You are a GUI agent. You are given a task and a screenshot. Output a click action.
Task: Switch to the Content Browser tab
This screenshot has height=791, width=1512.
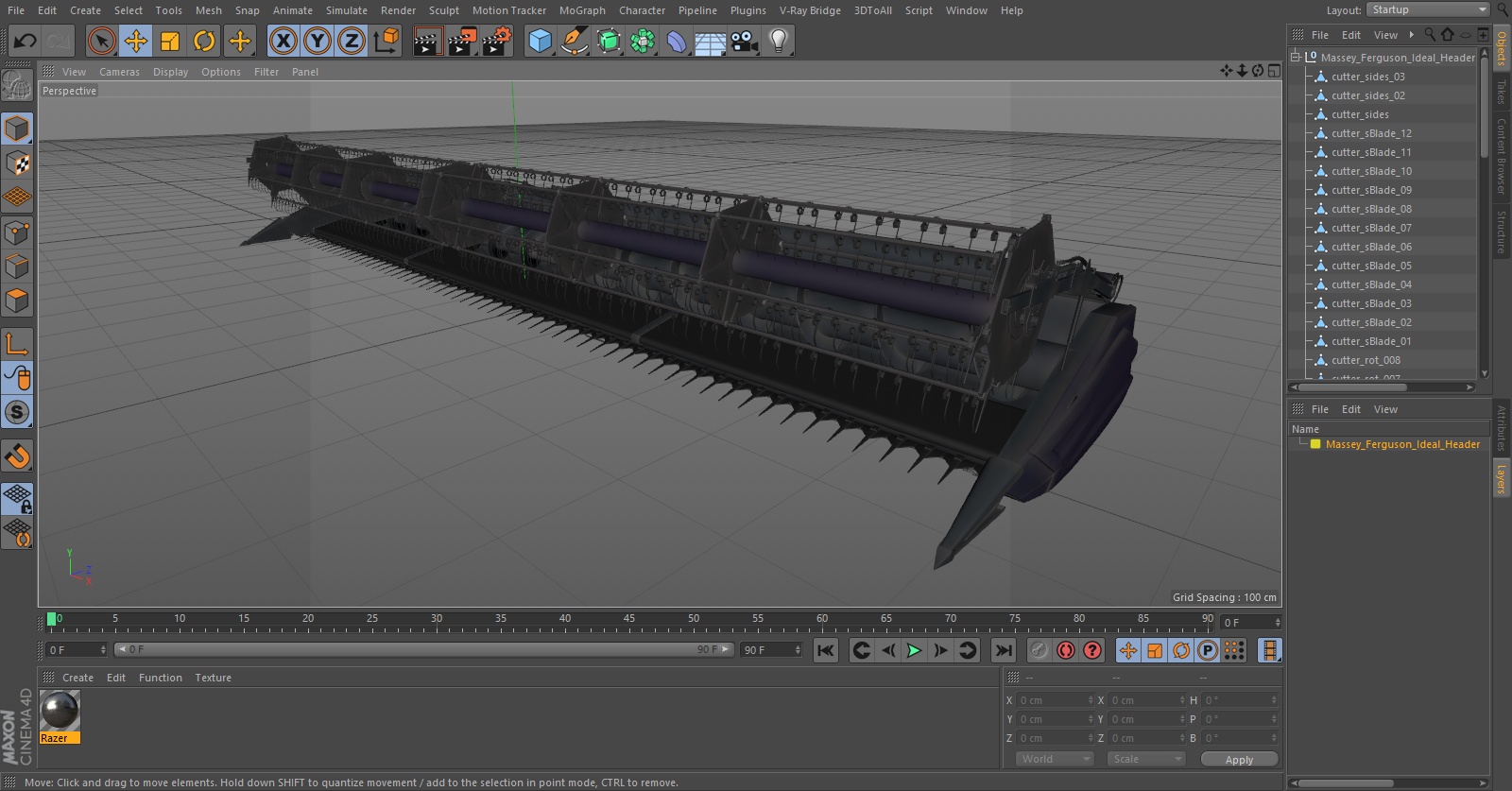click(x=1501, y=156)
